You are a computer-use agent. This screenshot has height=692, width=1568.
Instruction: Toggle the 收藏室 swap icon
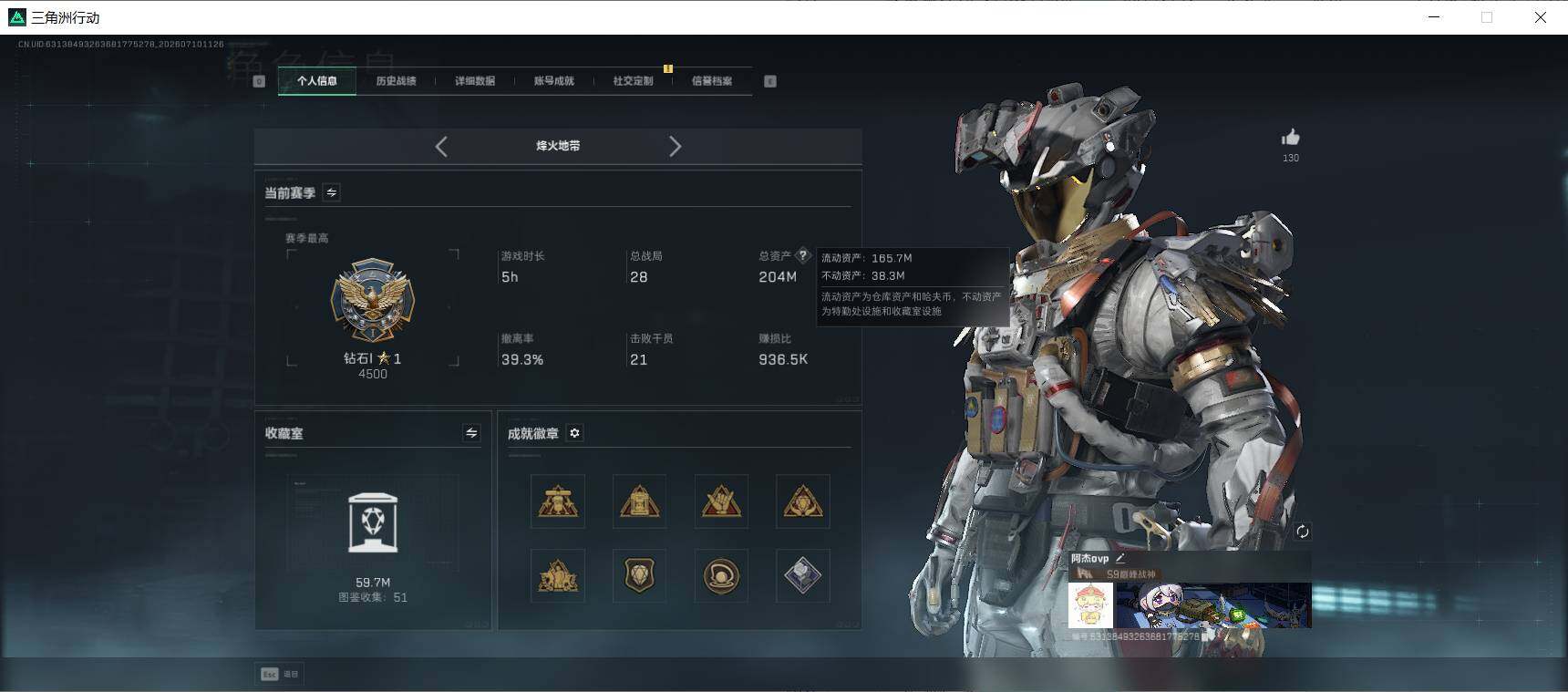click(471, 433)
